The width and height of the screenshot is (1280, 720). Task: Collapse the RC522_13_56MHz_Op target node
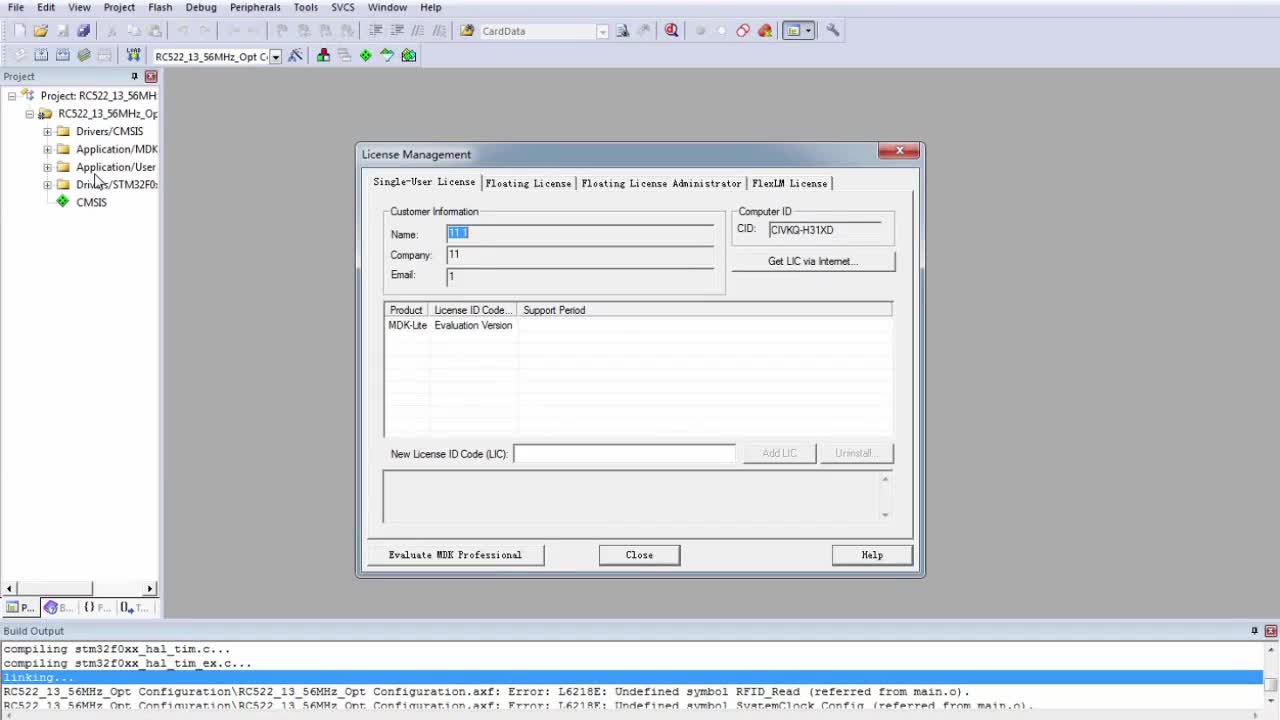point(30,114)
